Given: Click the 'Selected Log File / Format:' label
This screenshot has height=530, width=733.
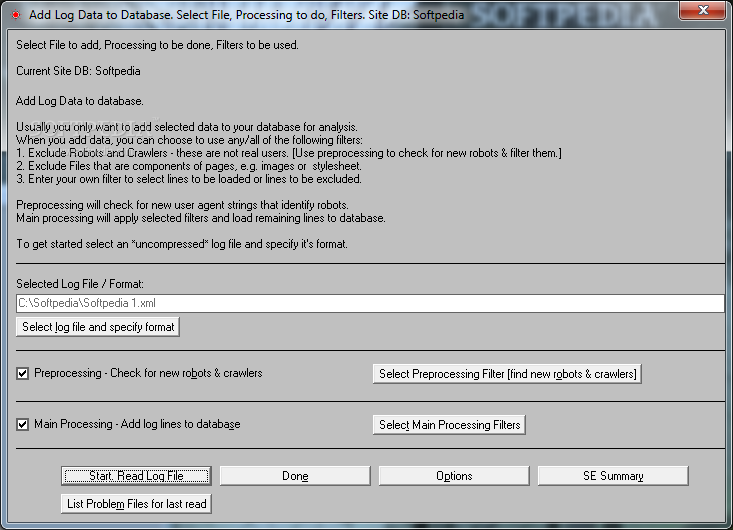Looking at the screenshot, I should (80, 284).
